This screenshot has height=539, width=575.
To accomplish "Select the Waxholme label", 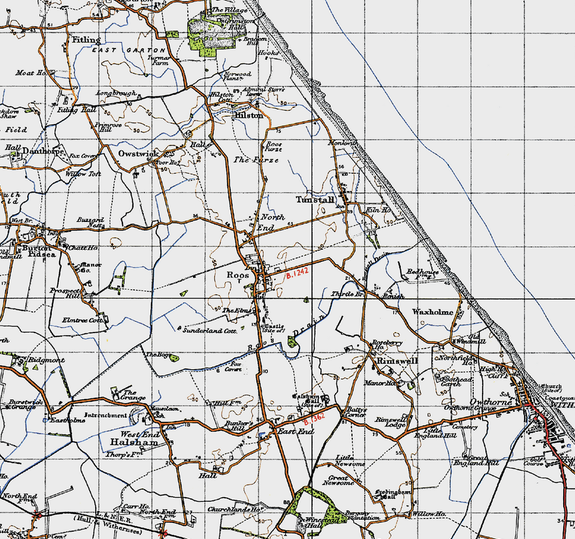I will [x=432, y=312].
